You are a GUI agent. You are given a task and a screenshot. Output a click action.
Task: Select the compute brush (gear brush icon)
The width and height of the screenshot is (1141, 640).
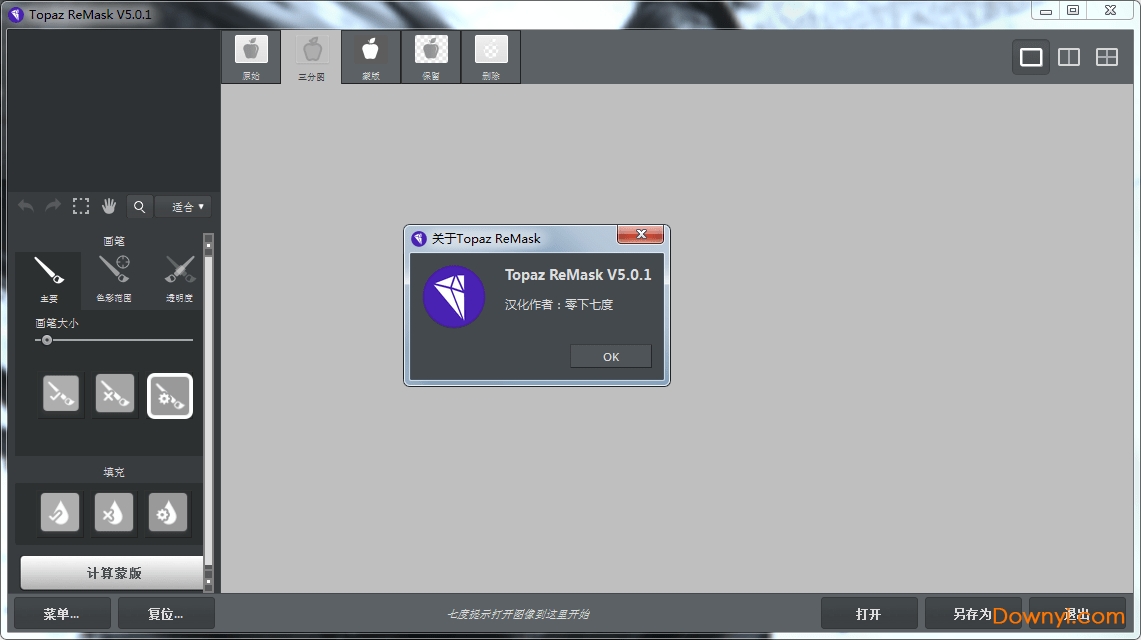click(x=170, y=396)
